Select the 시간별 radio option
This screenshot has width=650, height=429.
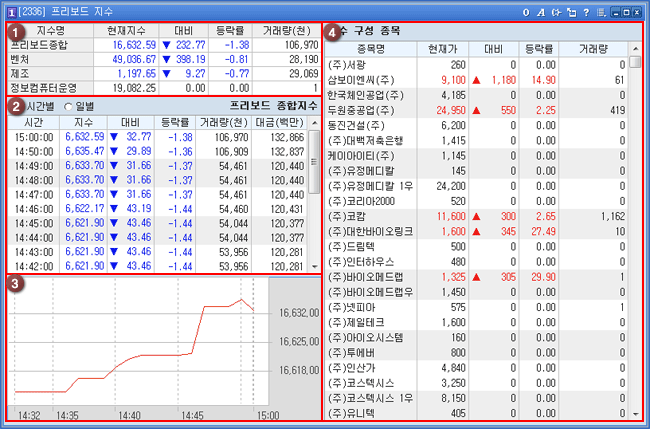point(40,106)
